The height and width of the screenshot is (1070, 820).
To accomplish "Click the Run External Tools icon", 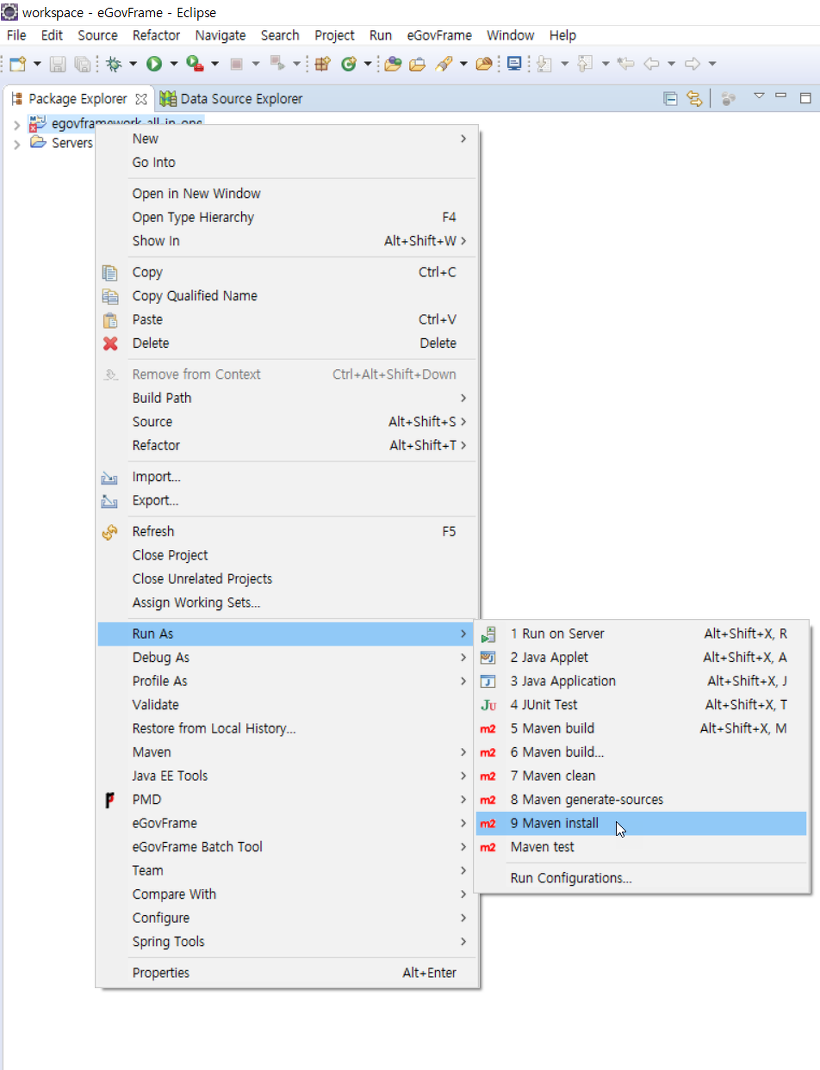I will (x=195, y=64).
